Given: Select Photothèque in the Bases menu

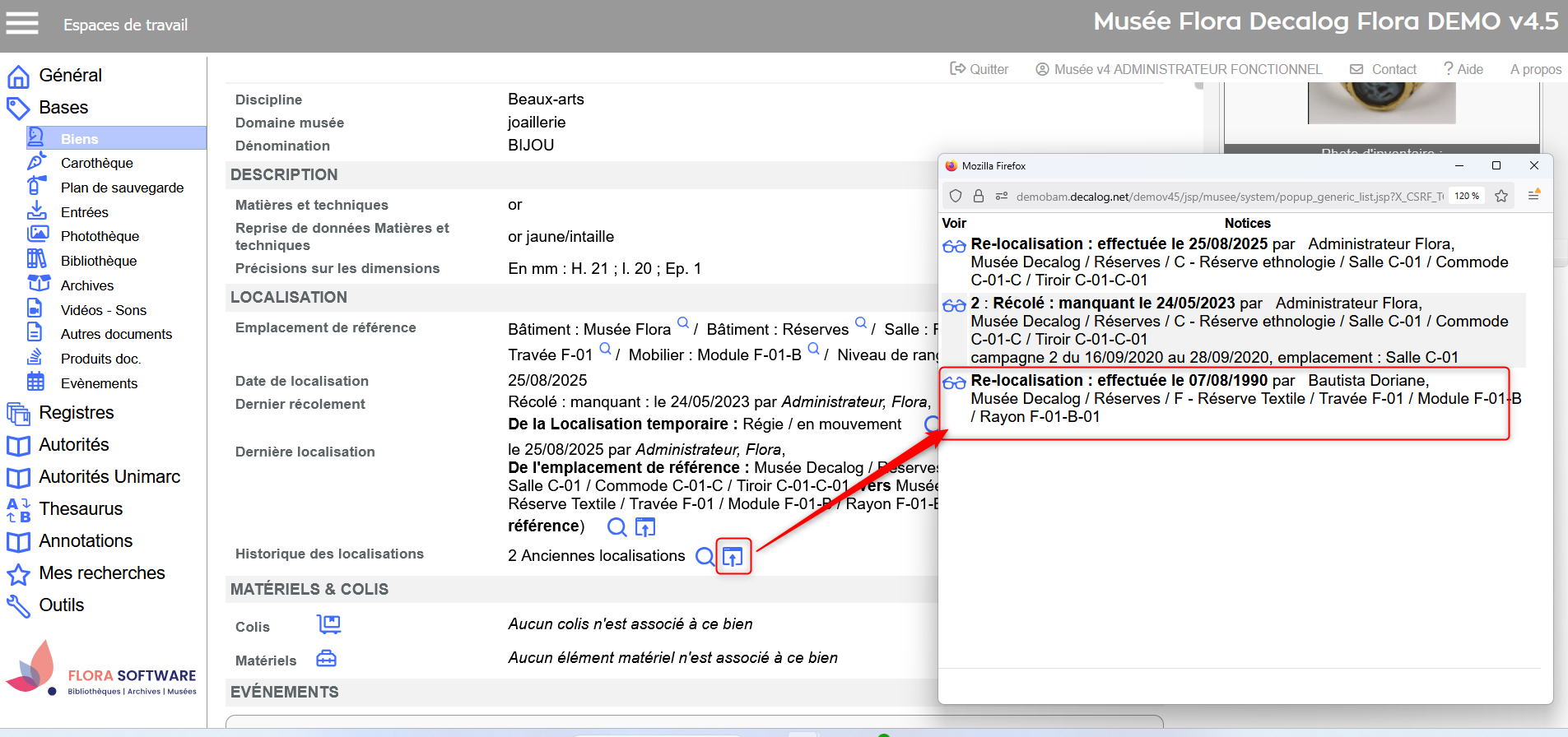Looking at the screenshot, I should 100,236.
